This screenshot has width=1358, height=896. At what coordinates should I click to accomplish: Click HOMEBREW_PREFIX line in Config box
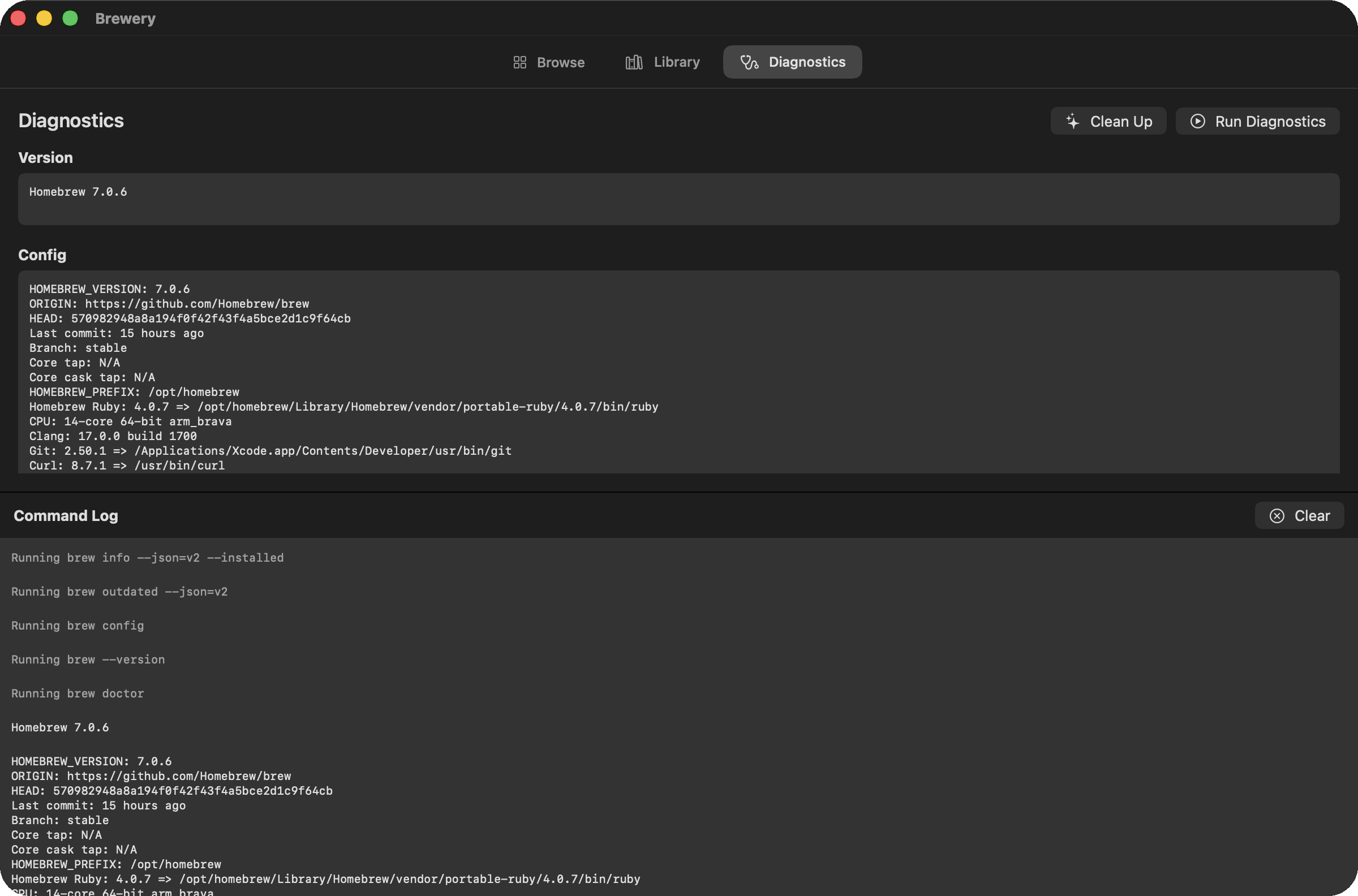134,393
